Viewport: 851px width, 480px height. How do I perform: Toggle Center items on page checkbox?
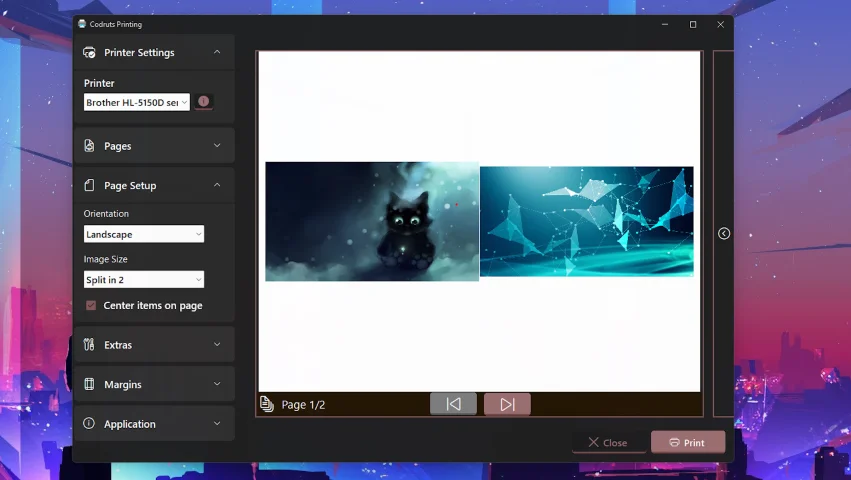click(91, 306)
